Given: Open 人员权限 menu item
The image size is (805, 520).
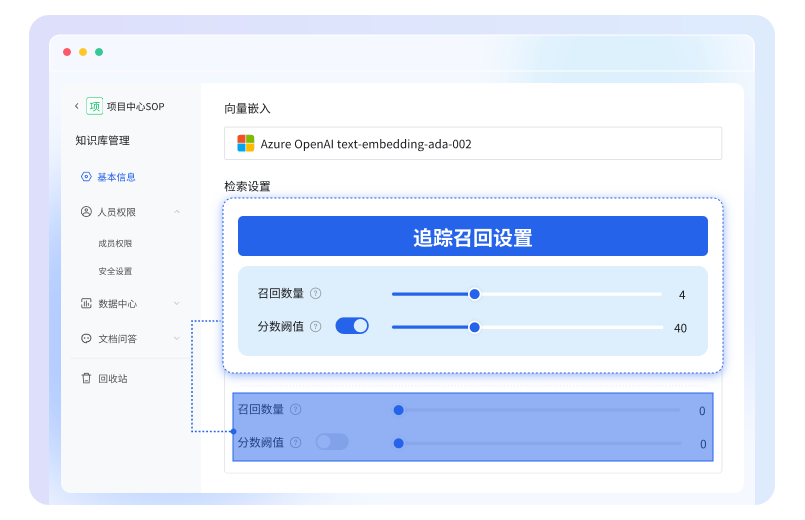Looking at the screenshot, I should pyautogui.click(x=117, y=212).
